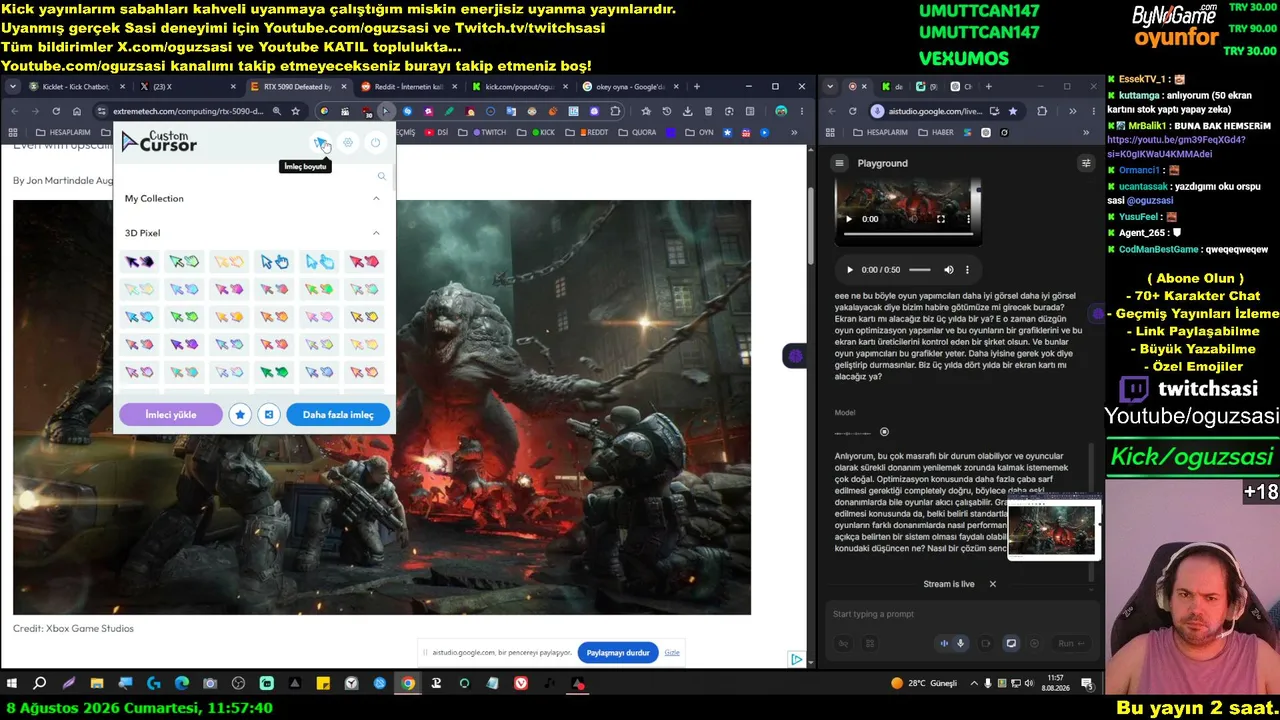Play the 0:00 / 0:50 audio clip
Screen dimensions: 1280x720
coord(850,270)
